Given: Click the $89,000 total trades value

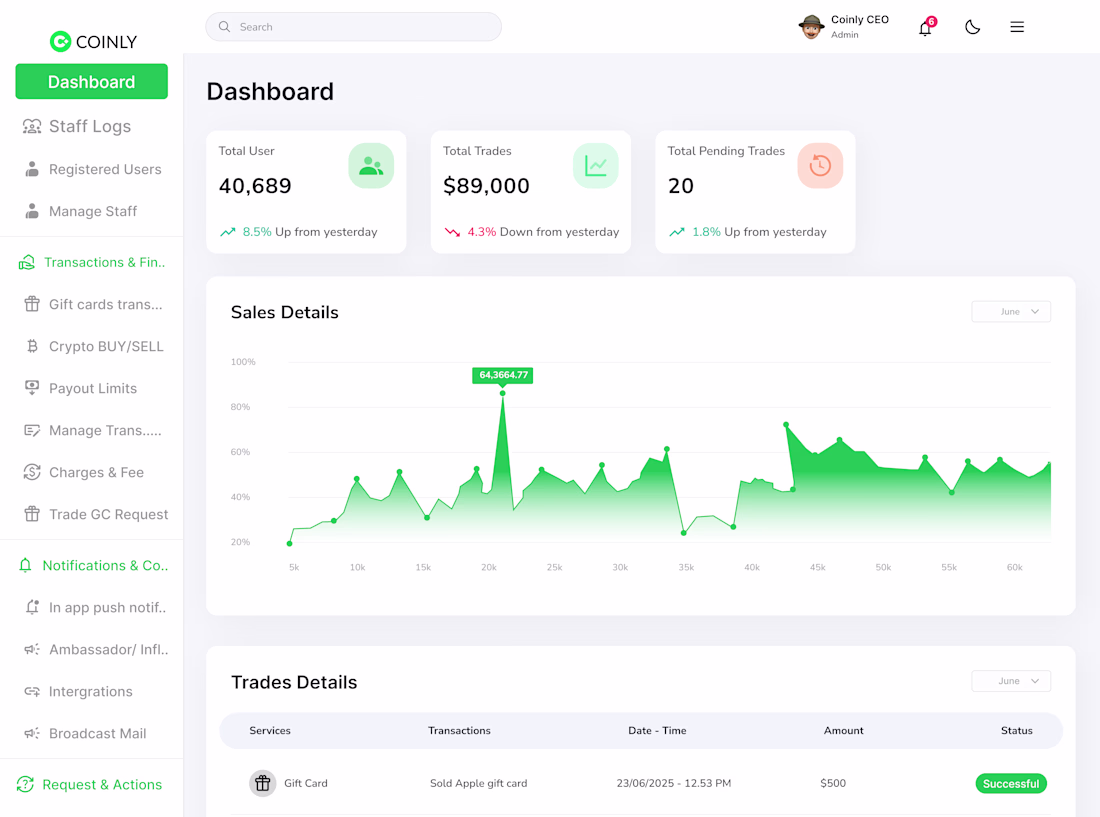Looking at the screenshot, I should (486, 186).
